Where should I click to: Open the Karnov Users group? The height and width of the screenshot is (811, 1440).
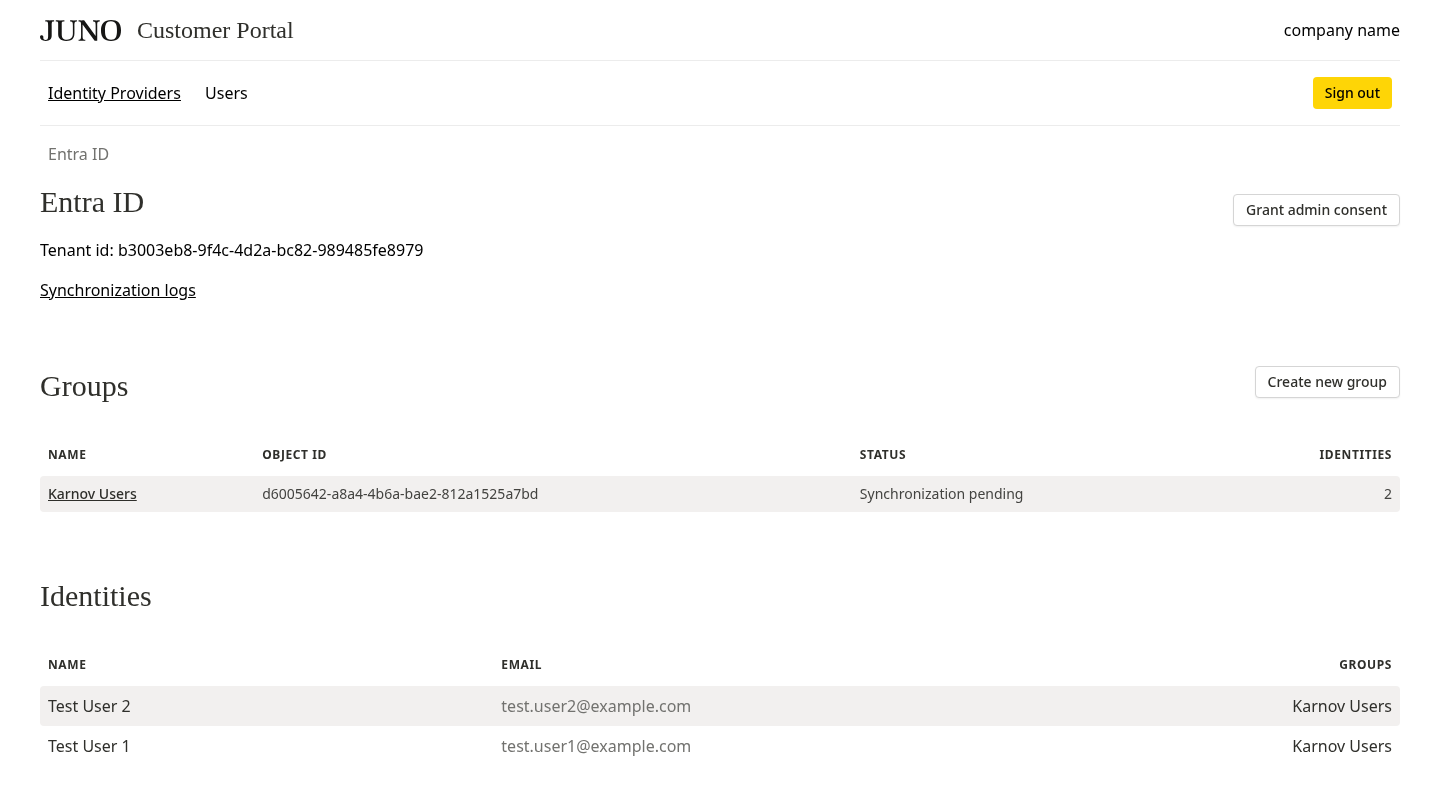[x=92, y=493]
